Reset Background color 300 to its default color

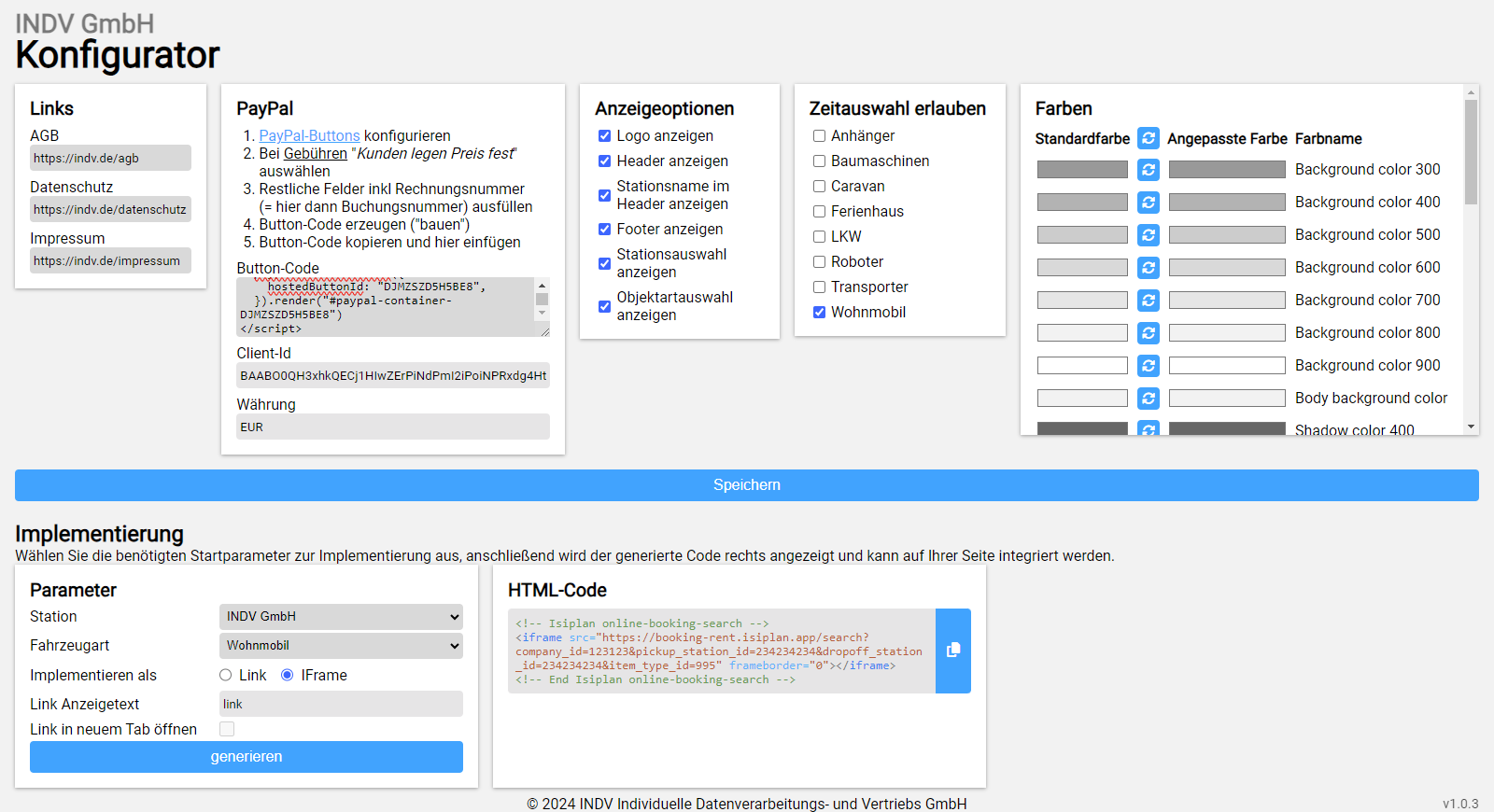click(x=1149, y=170)
